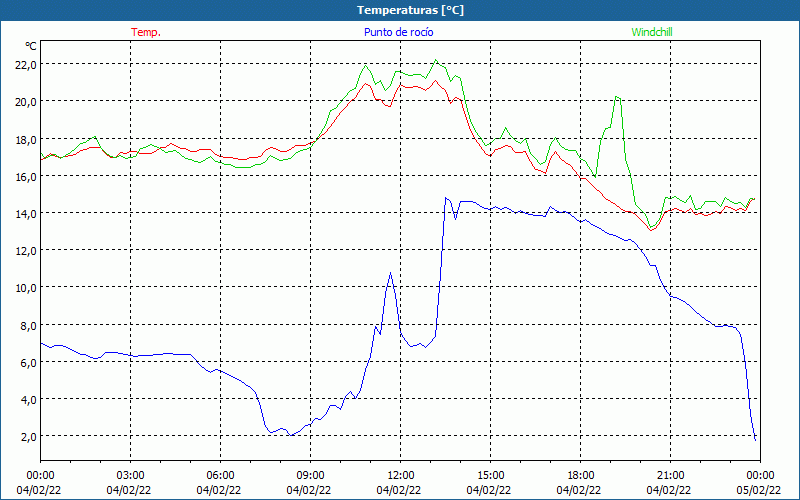Viewport: 800px width, 500px height.
Task: Select the blue Punto de rocío legend label
Action: click(x=399, y=32)
